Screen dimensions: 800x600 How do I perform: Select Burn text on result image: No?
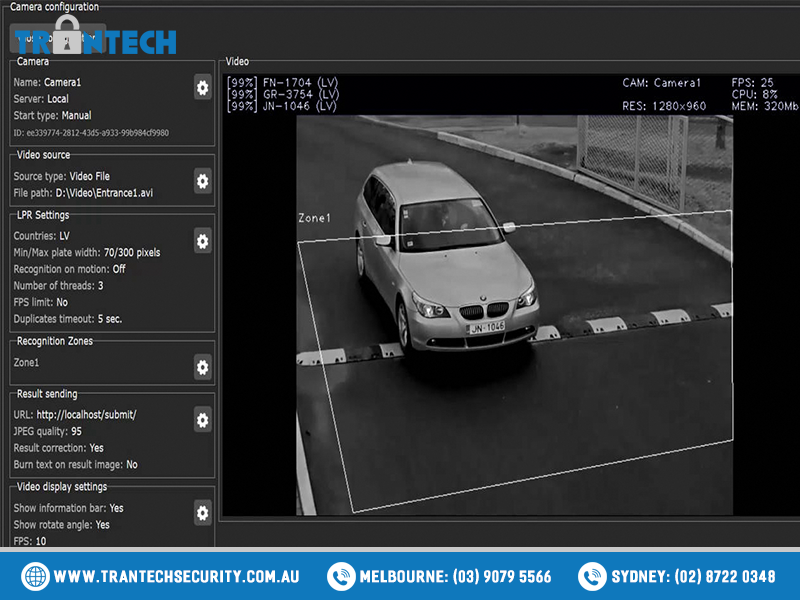(x=76, y=464)
